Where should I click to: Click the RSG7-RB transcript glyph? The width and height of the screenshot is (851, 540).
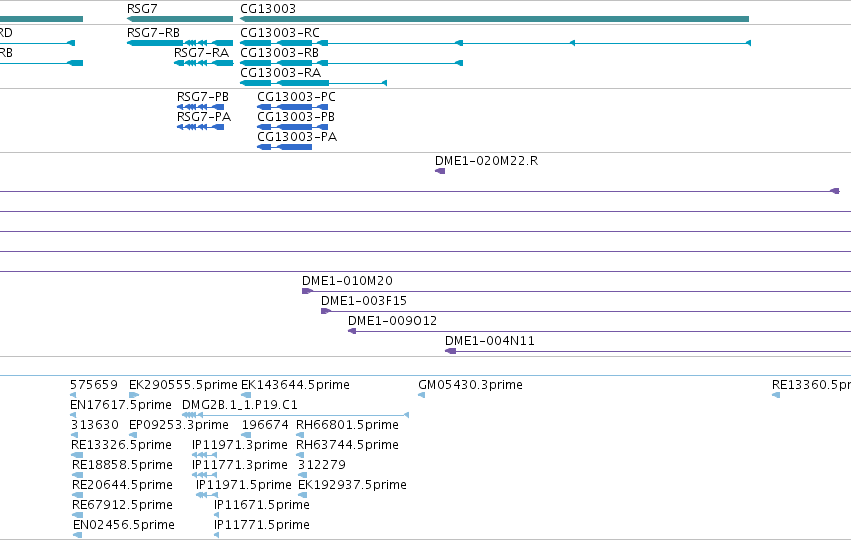pyautogui.click(x=180, y=43)
